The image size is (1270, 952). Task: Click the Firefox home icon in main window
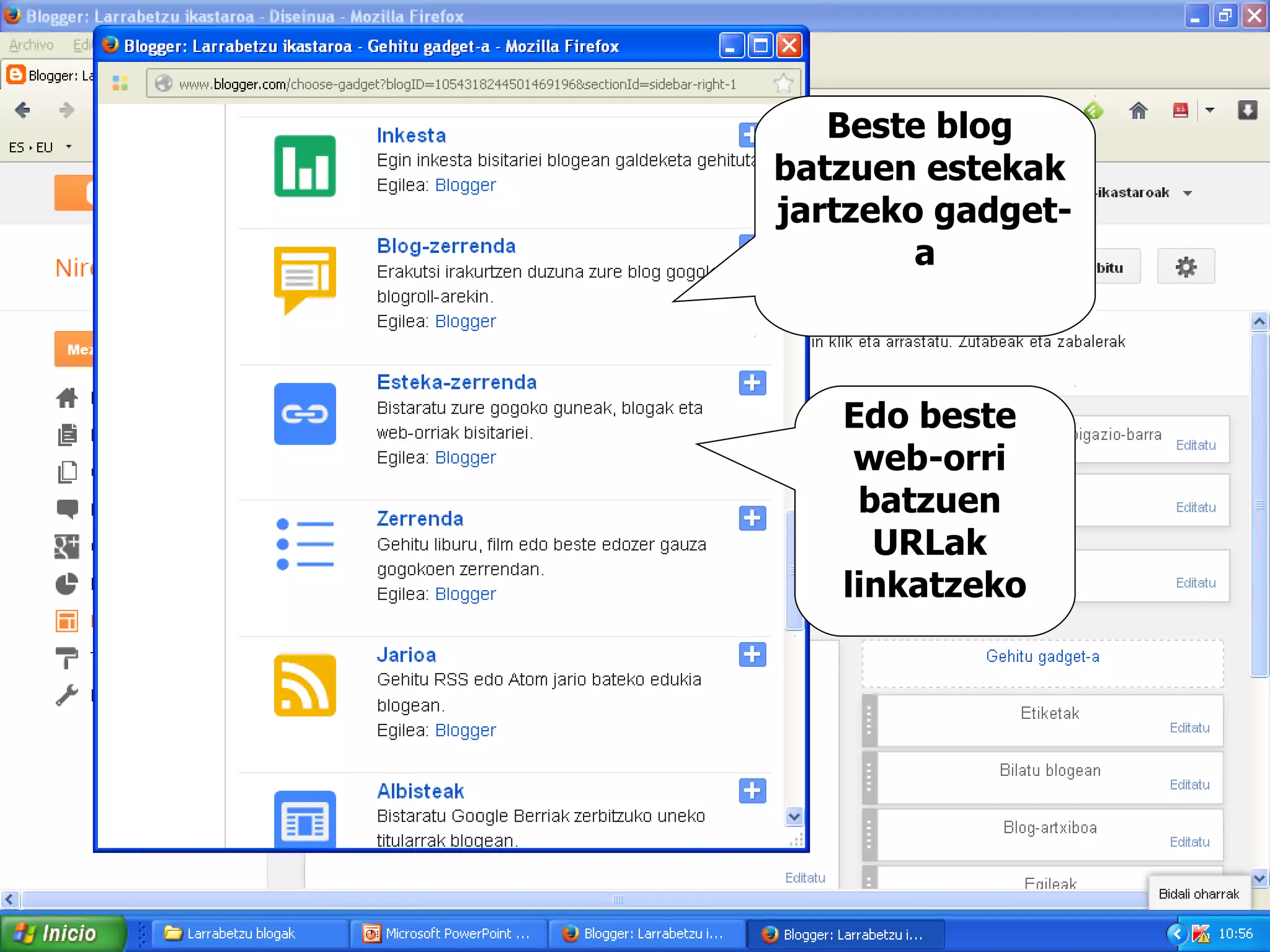pyautogui.click(x=1138, y=111)
